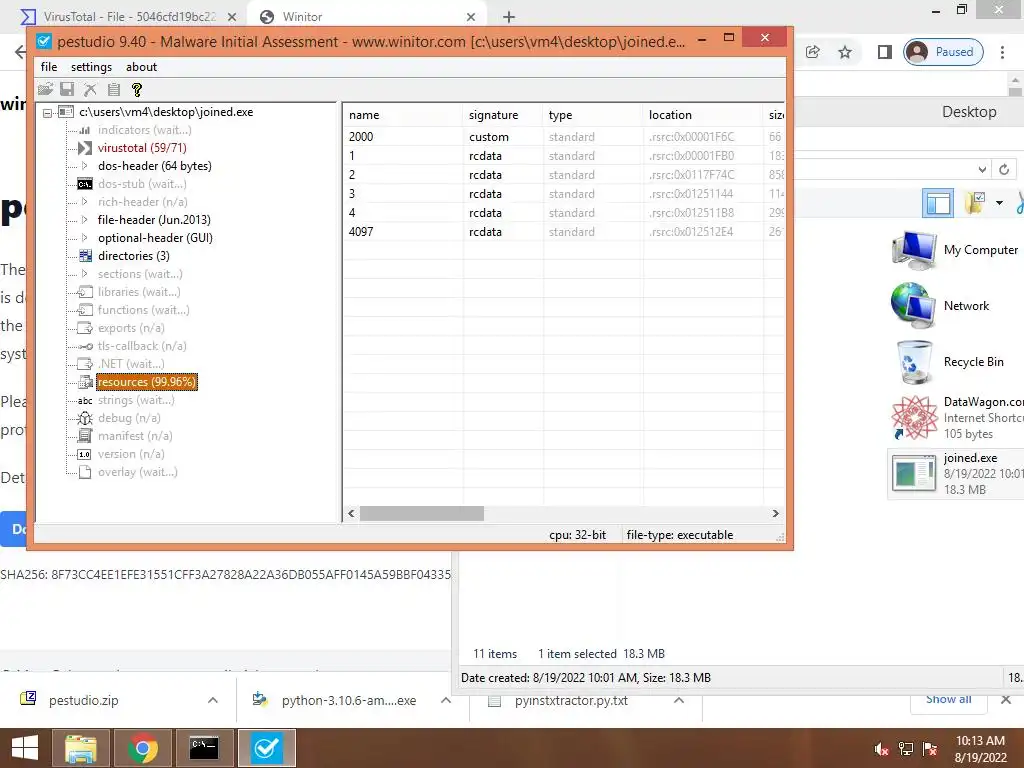Image resolution: width=1024 pixels, height=768 pixels.
Task: Click the strings abc icon
Action: click(x=85, y=400)
